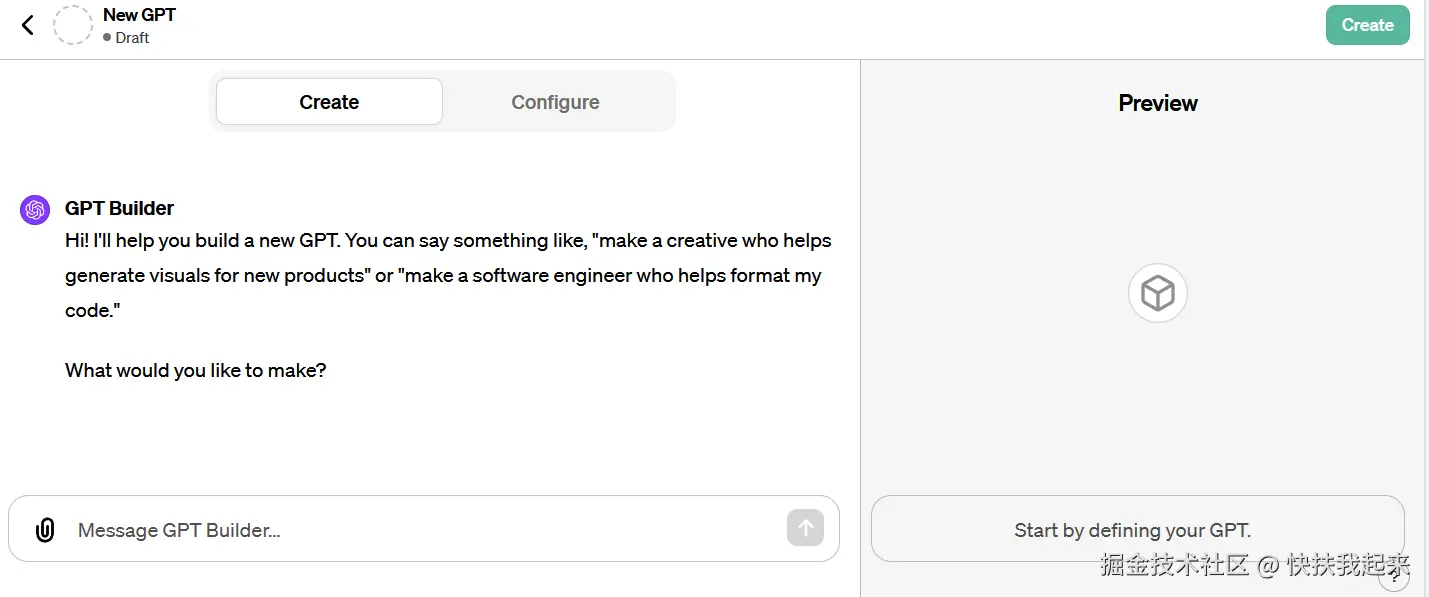Screen dimensions: 1429x597
Task: Click the New GPT title
Action: tap(139, 15)
